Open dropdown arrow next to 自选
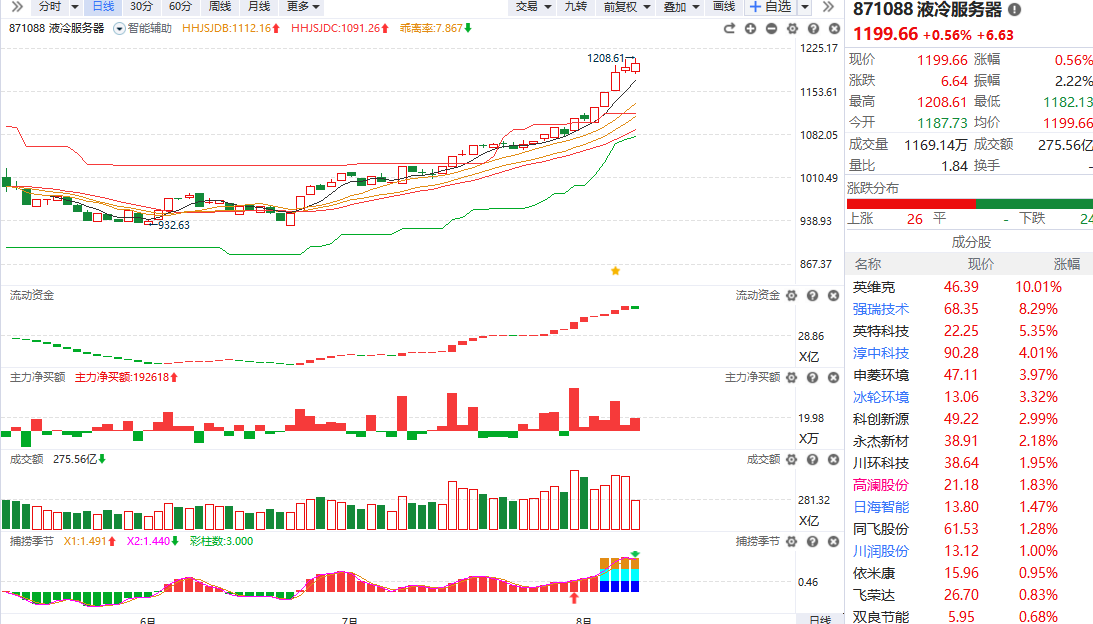 [x=804, y=7]
